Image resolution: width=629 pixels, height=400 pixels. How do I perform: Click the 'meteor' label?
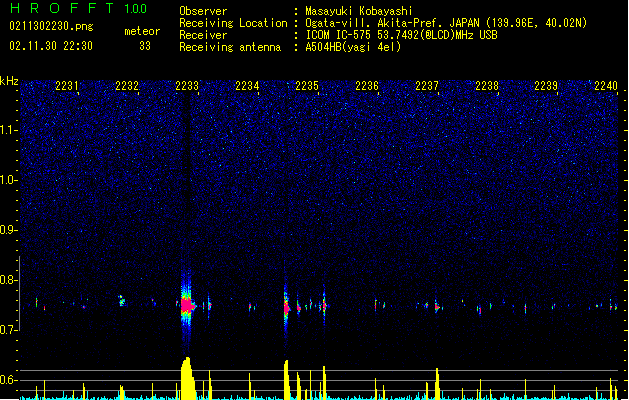click(x=142, y=31)
